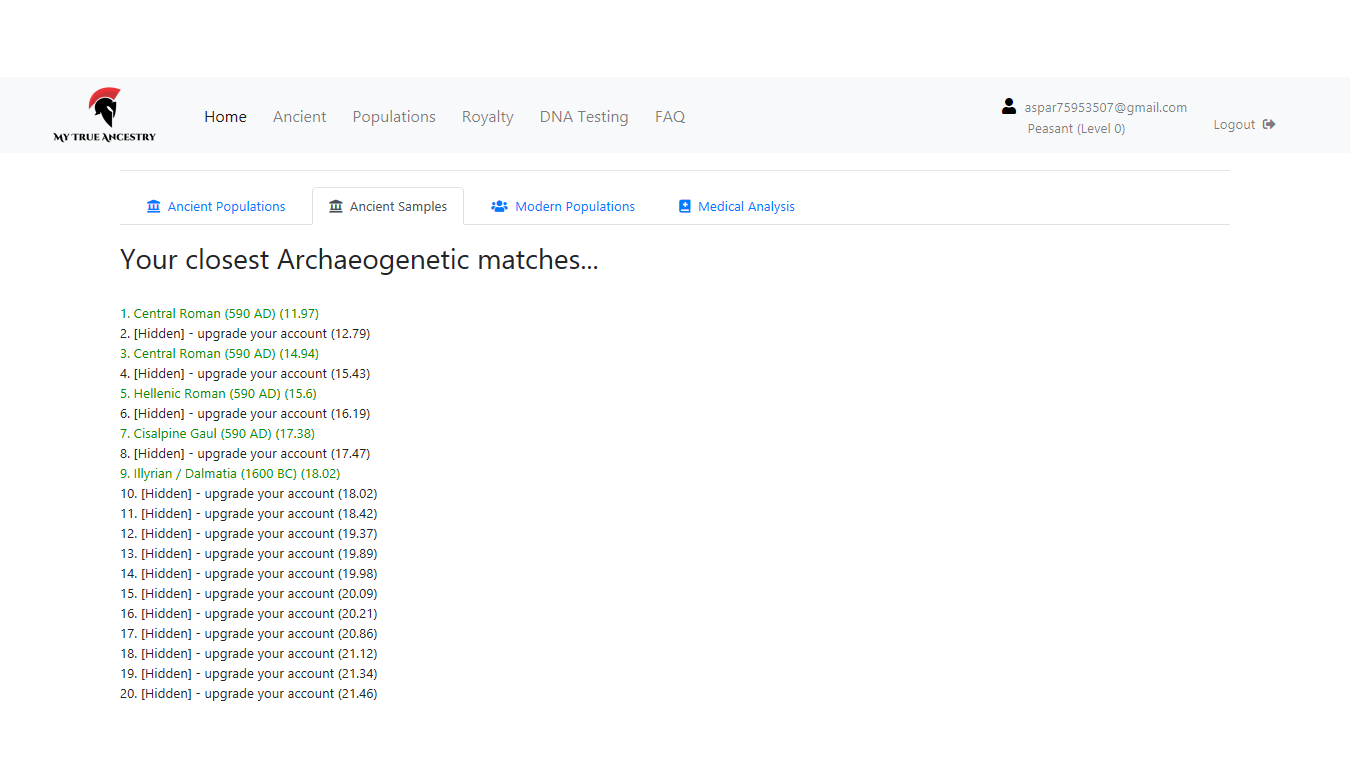Image resolution: width=1366 pixels, height=768 pixels.
Task: Click hidden match 14 with score (19.98)
Action: [x=249, y=573]
